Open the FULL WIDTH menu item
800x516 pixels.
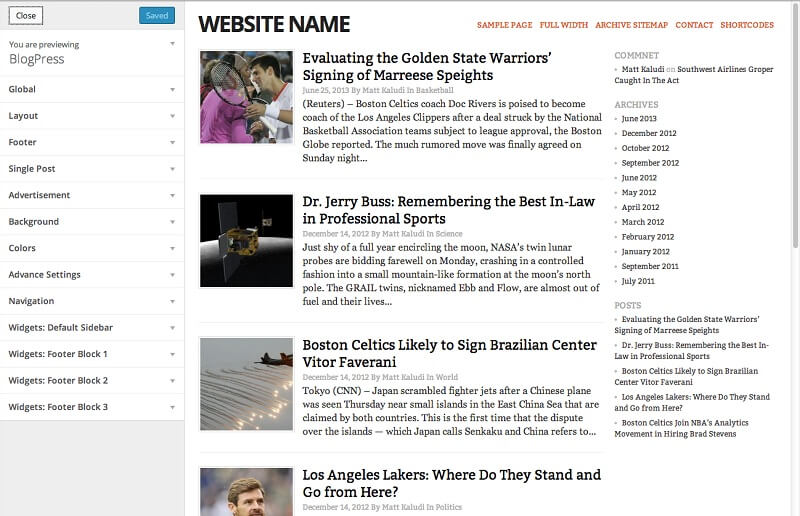pyautogui.click(x=563, y=25)
